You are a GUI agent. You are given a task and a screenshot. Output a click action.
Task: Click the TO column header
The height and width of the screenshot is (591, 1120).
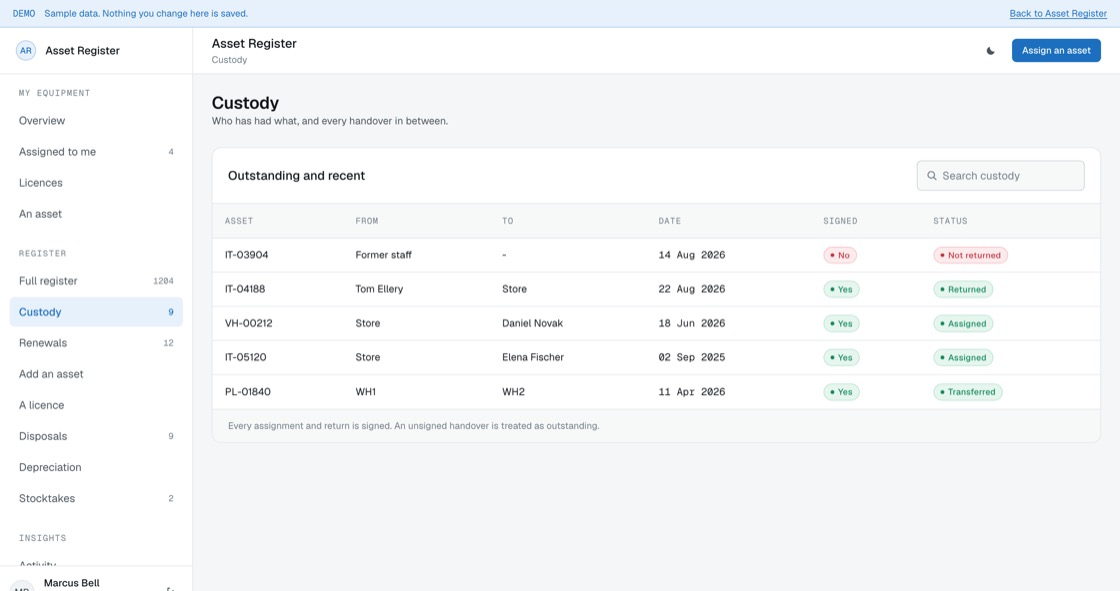pos(507,221)
